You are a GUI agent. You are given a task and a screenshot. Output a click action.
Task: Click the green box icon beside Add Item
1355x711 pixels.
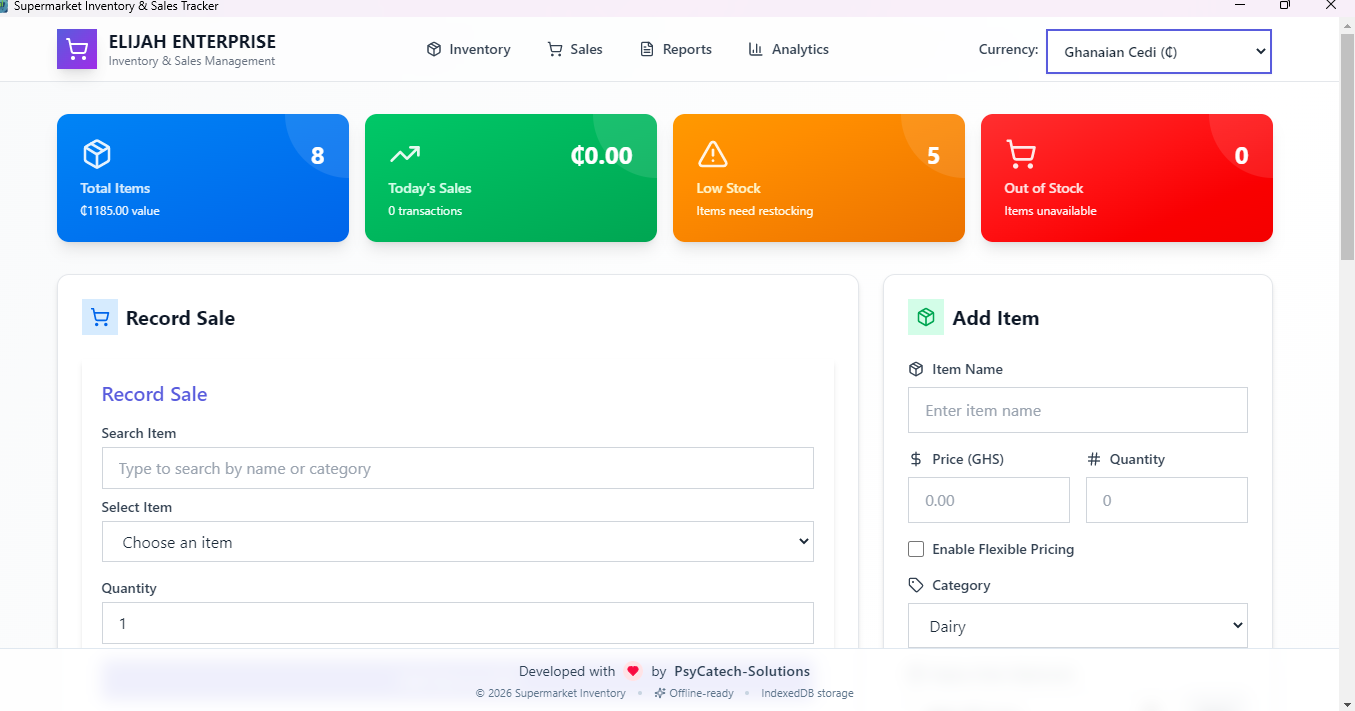[926, 318]
